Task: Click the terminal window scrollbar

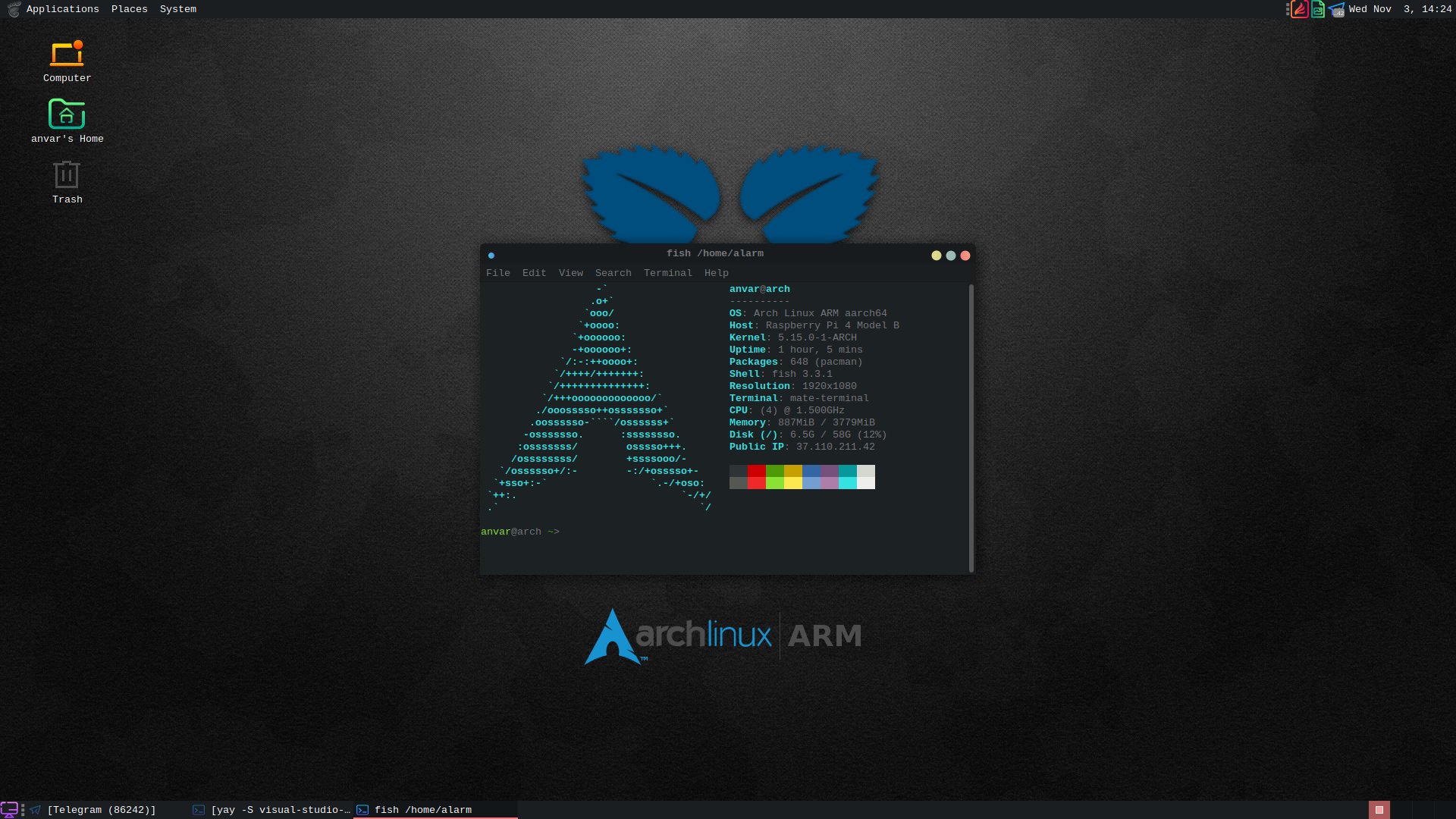Action: coord(970,425)
